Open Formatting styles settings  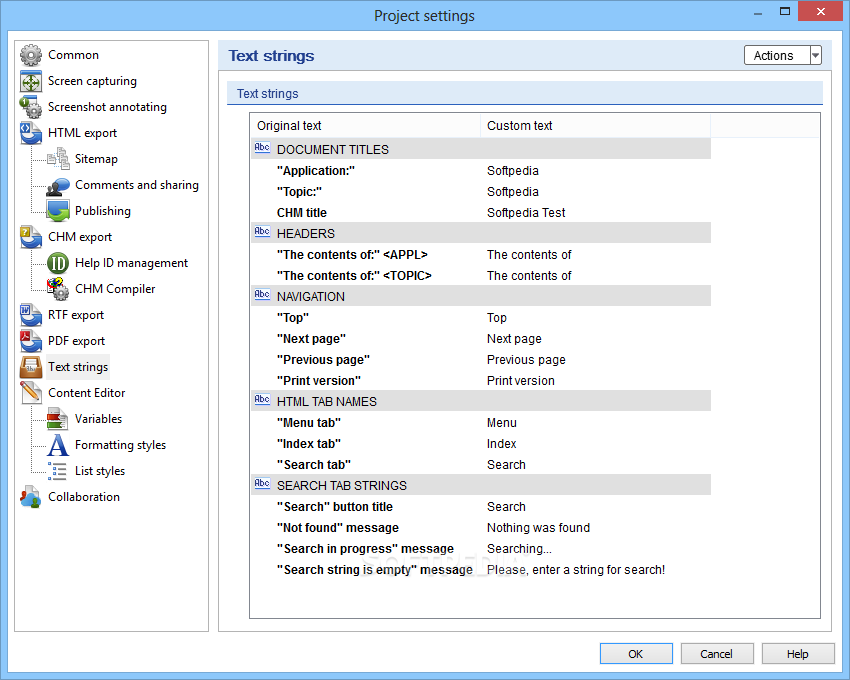point(120,445)
